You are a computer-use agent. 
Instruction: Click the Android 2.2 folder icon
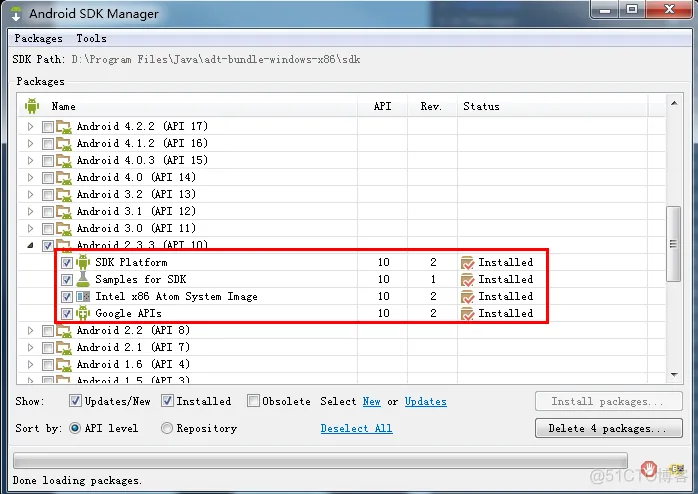pyautogui.click(x=64, y=331)
